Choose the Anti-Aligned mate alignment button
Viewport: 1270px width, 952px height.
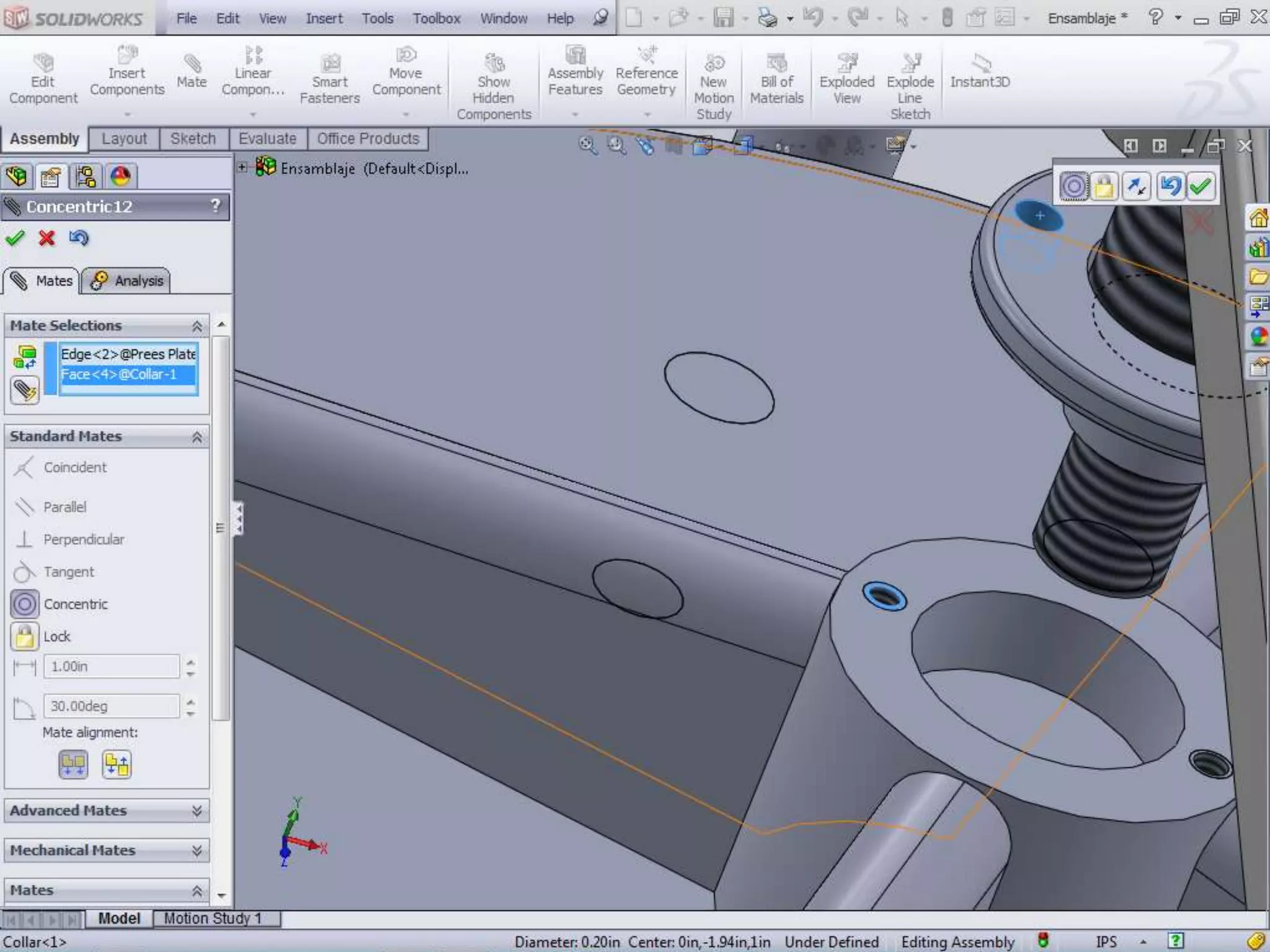tap(117, 764)
